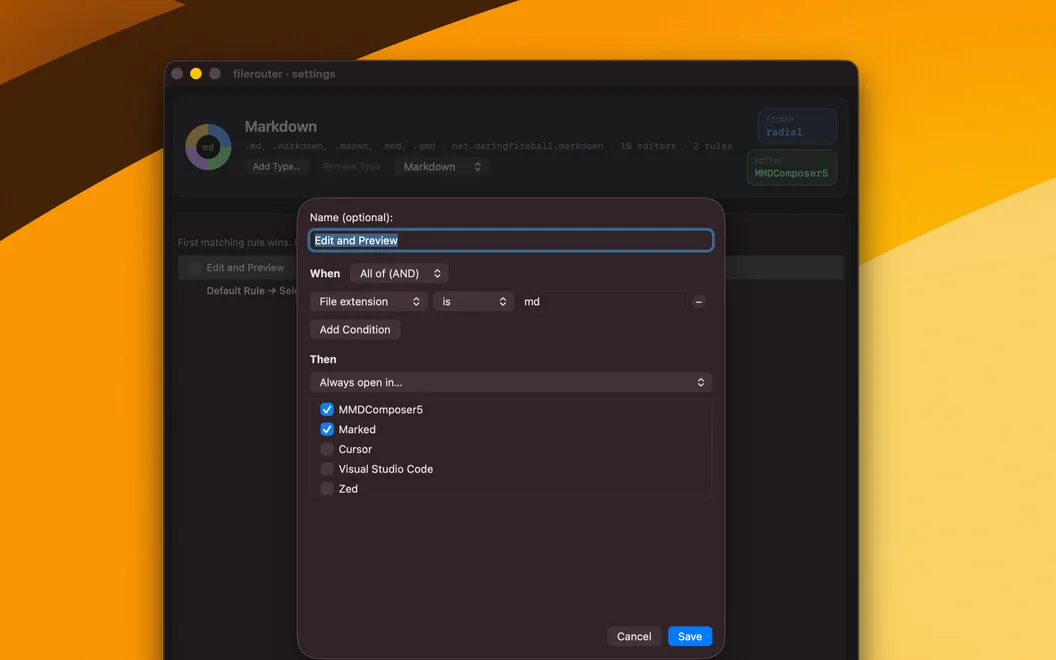Click the Add Type… button

point(276,166)
